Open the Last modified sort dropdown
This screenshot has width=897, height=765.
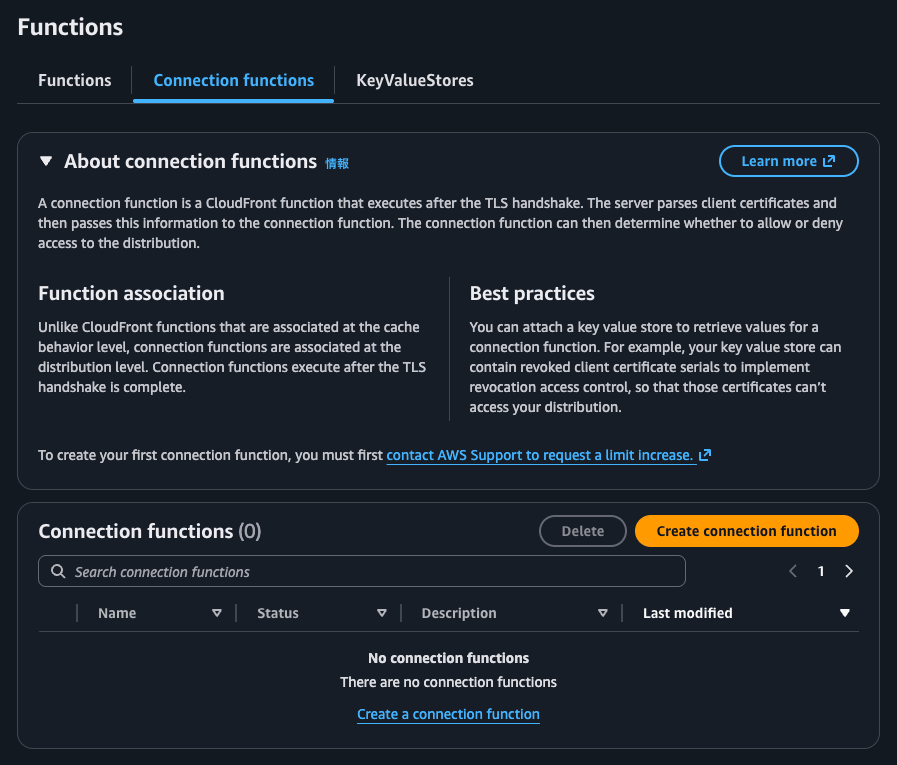[845, 613]
